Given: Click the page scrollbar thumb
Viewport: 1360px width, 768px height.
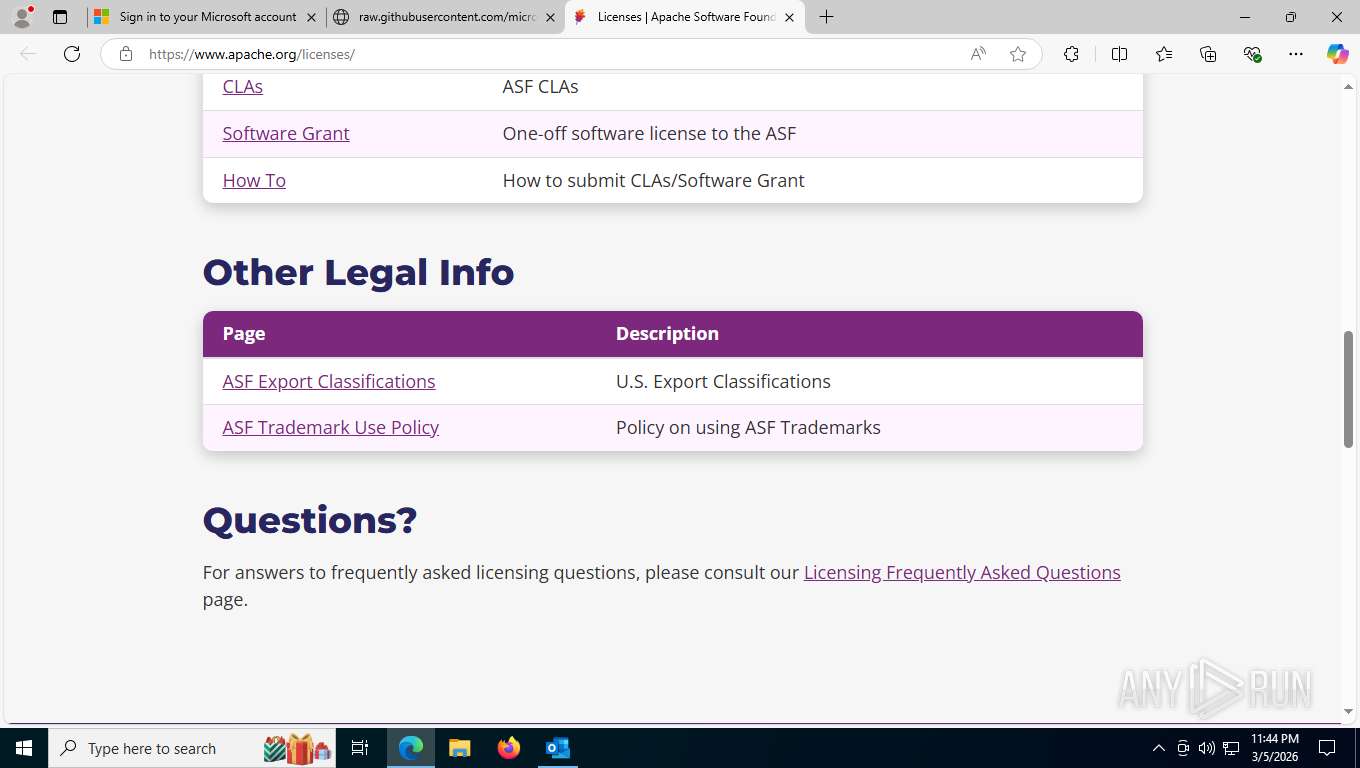Looking at the screenshot, I should click(x=1348, y=389).
